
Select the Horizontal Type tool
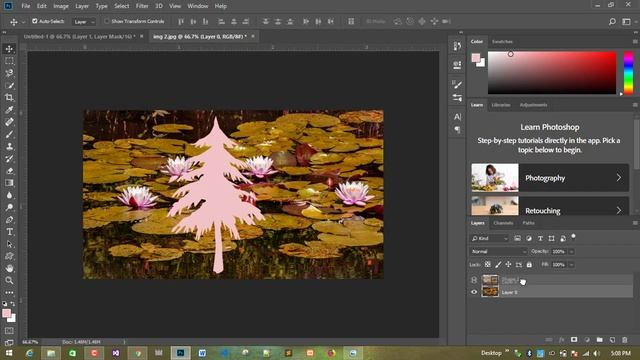pos(9,232)
